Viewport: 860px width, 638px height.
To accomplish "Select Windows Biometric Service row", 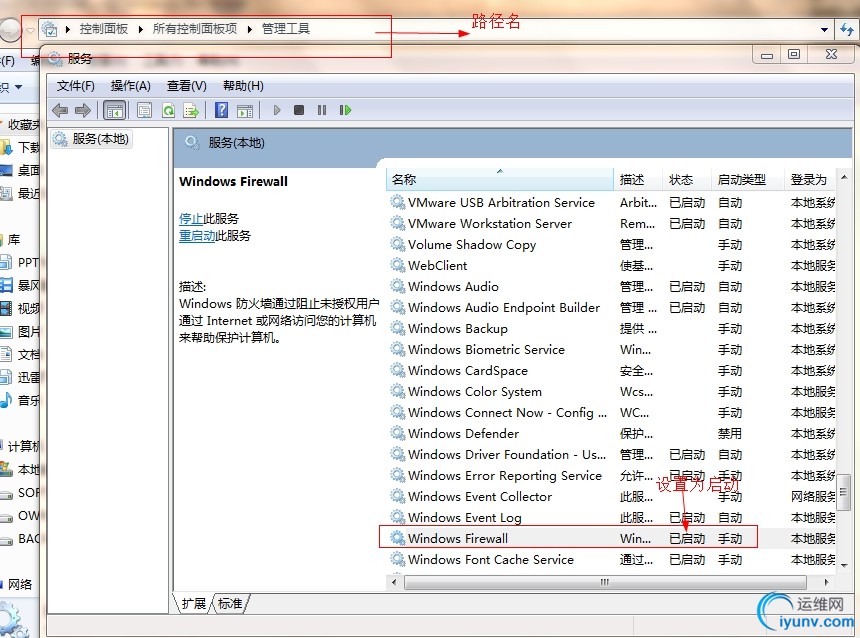I will (612, 349).
